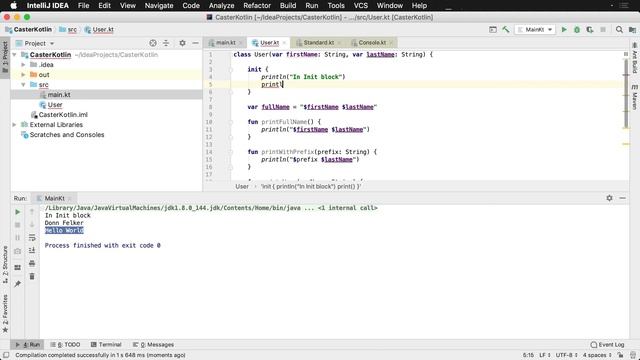Open the Refactor menu
The width and height of the screenshot is (640, 360).
(x=257, y=6)
